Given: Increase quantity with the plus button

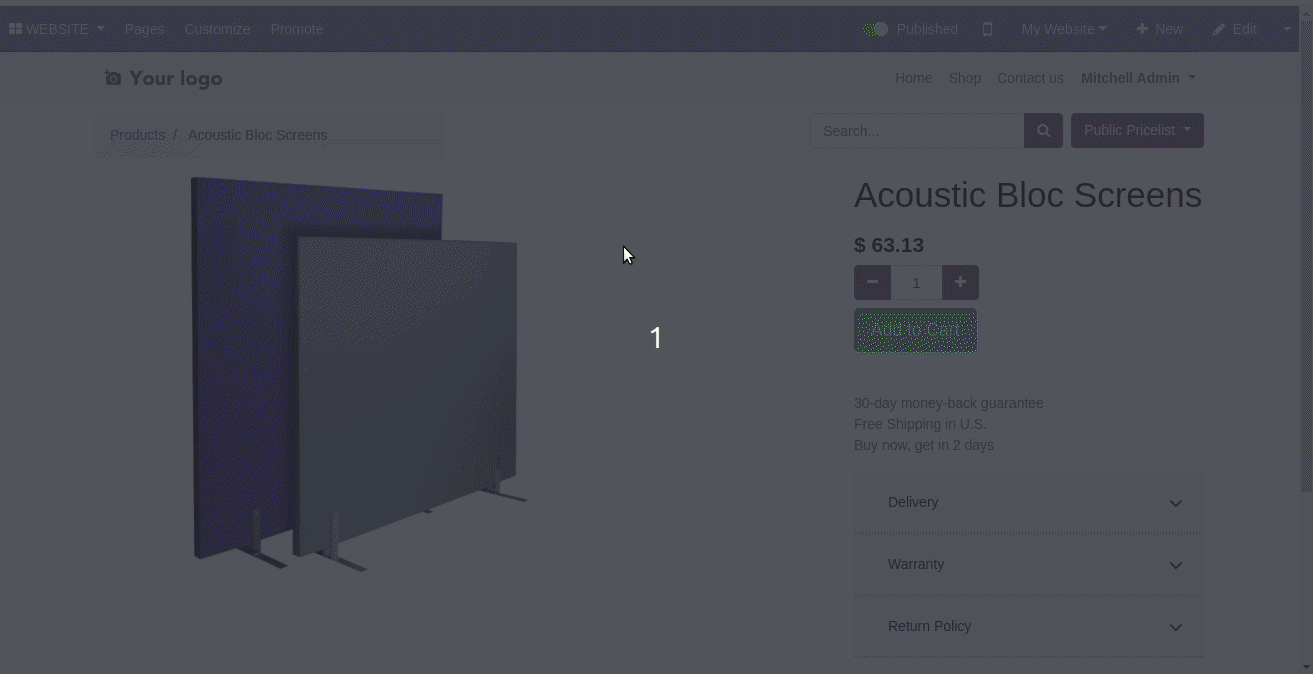Looking at the screenshot, I should pyautogui.click(x=960, y=283).
